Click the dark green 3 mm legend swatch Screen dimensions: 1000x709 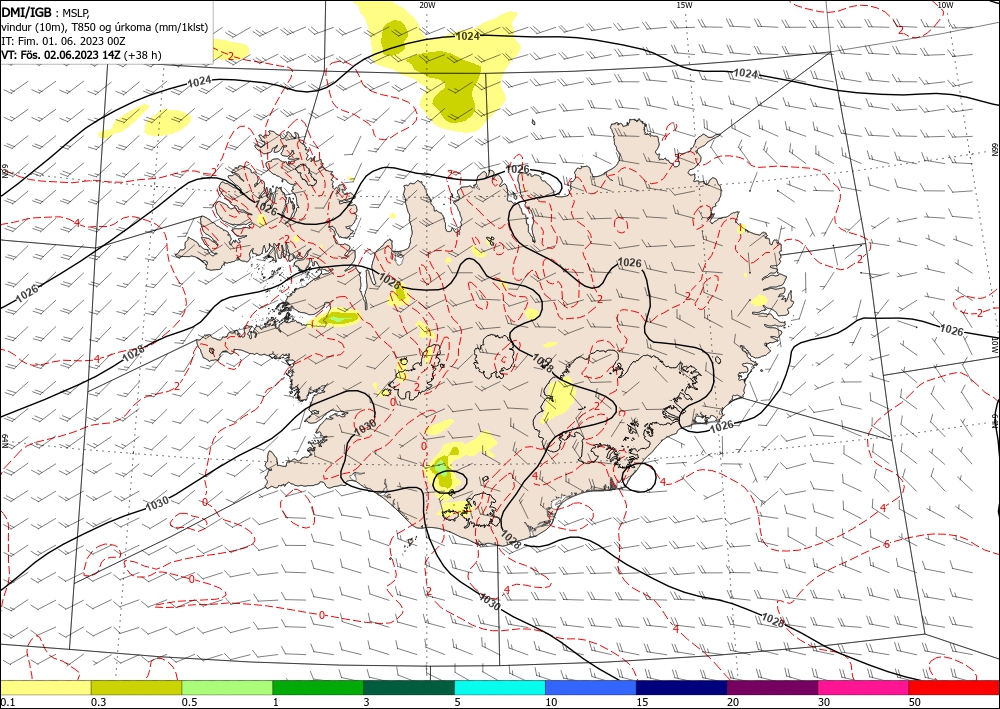[x=409, y=687]
